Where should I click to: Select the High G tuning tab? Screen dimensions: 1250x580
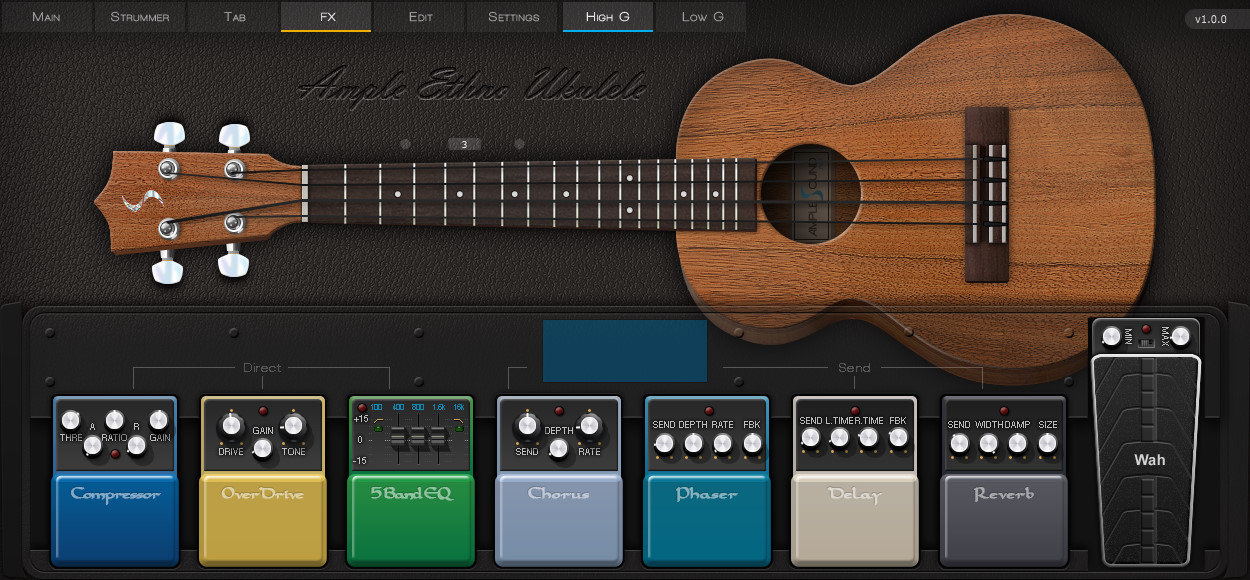coord(608,17)
